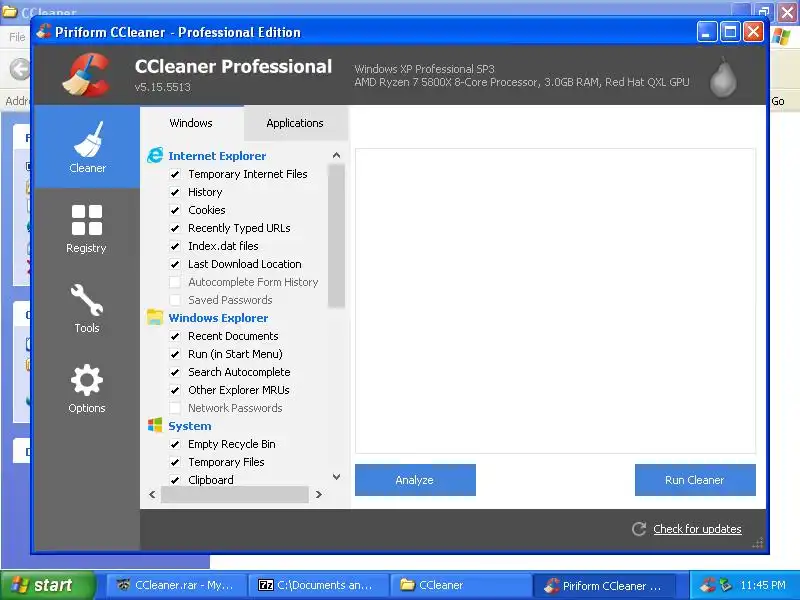Open the Tools wrench section
800x600 pixels.
tap(86, 308)
